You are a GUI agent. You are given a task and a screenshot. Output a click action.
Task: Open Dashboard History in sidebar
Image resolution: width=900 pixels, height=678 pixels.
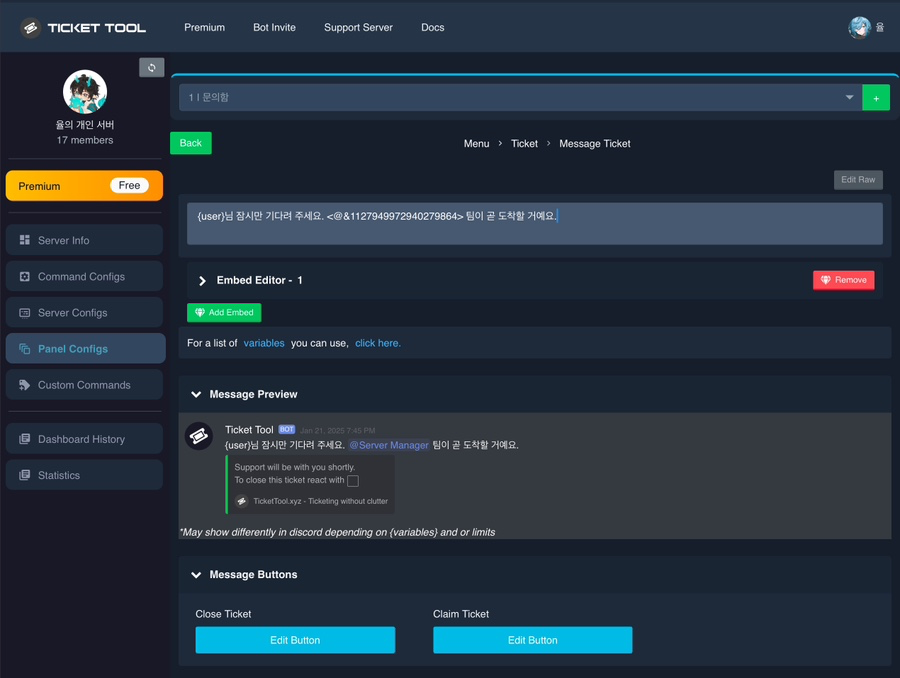84,439
